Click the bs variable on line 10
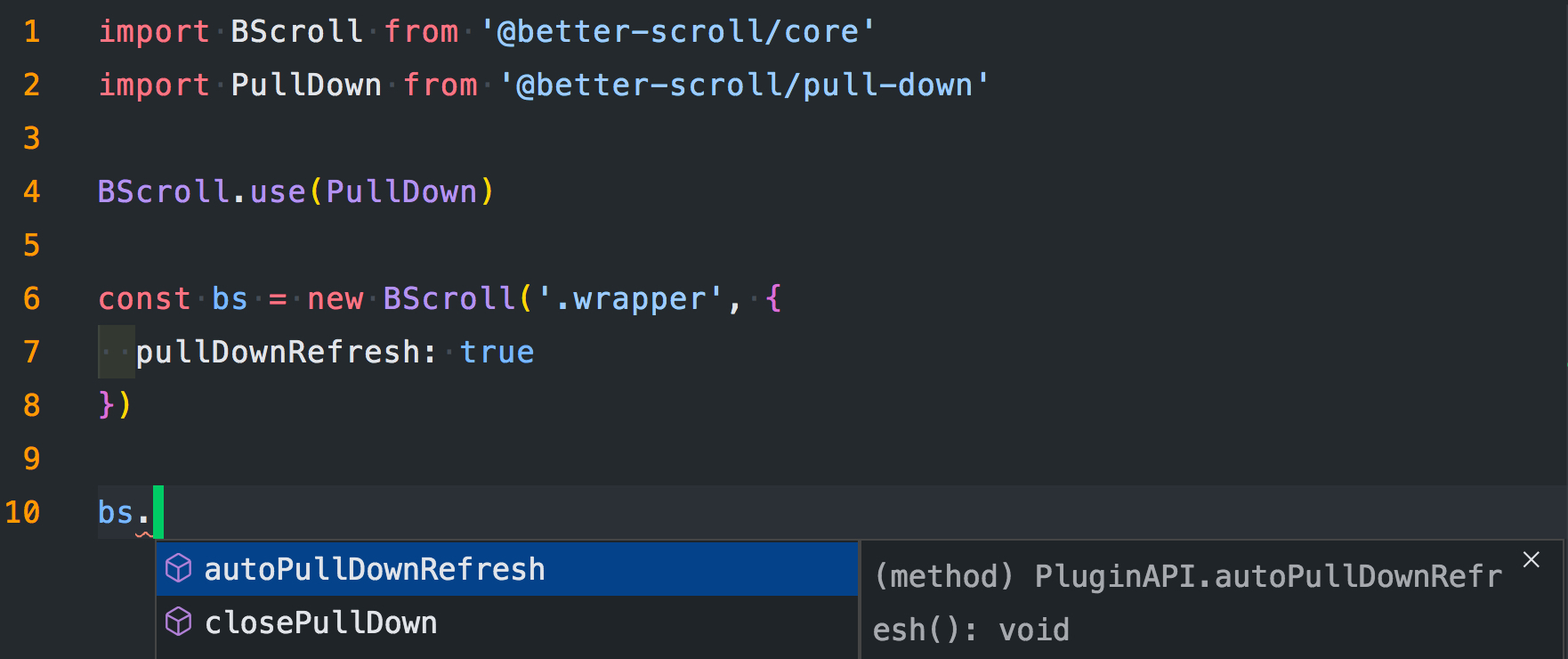1568x659 pixels. (x=116, y=512)
